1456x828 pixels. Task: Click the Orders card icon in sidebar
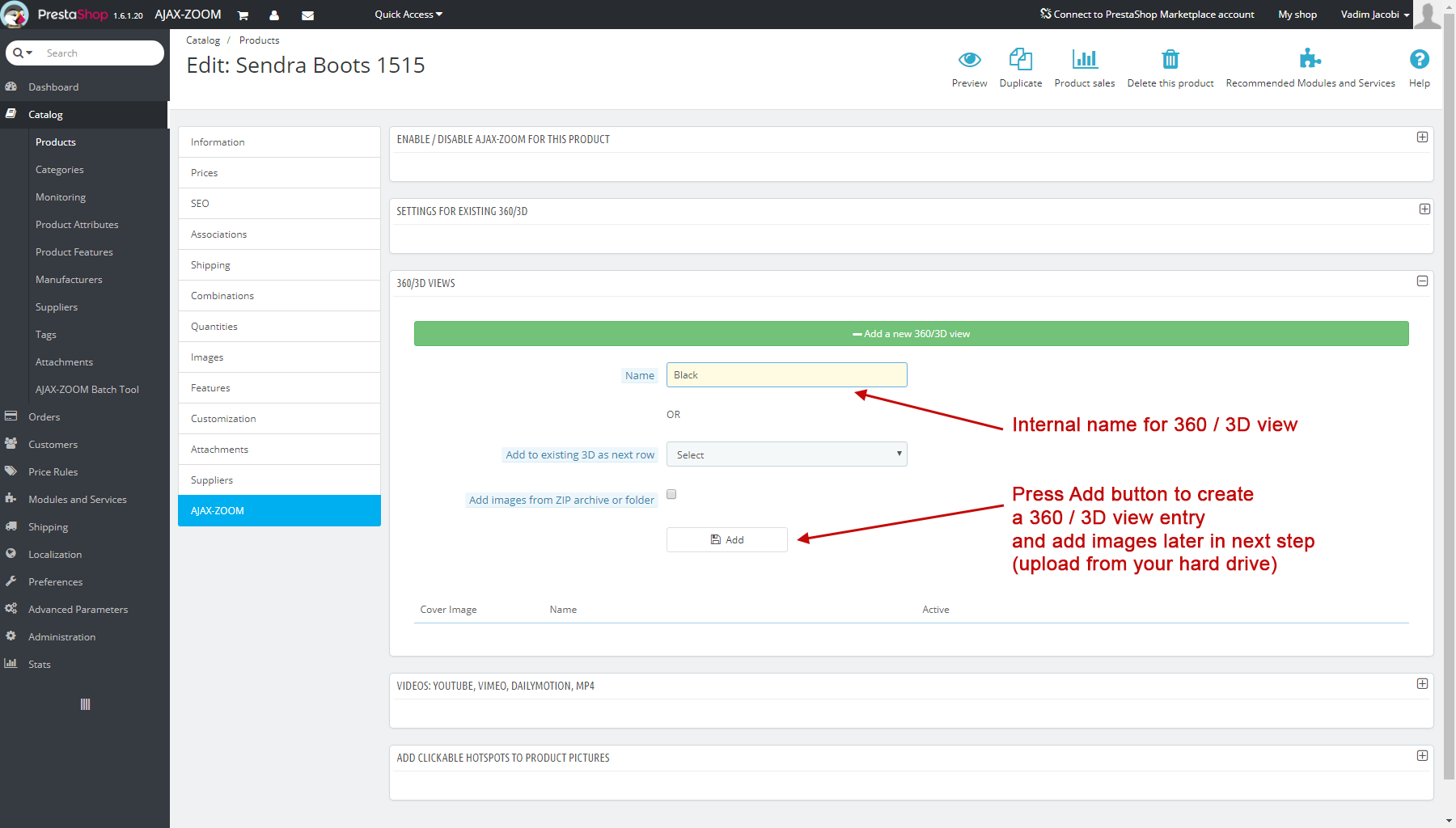[11, 416]
